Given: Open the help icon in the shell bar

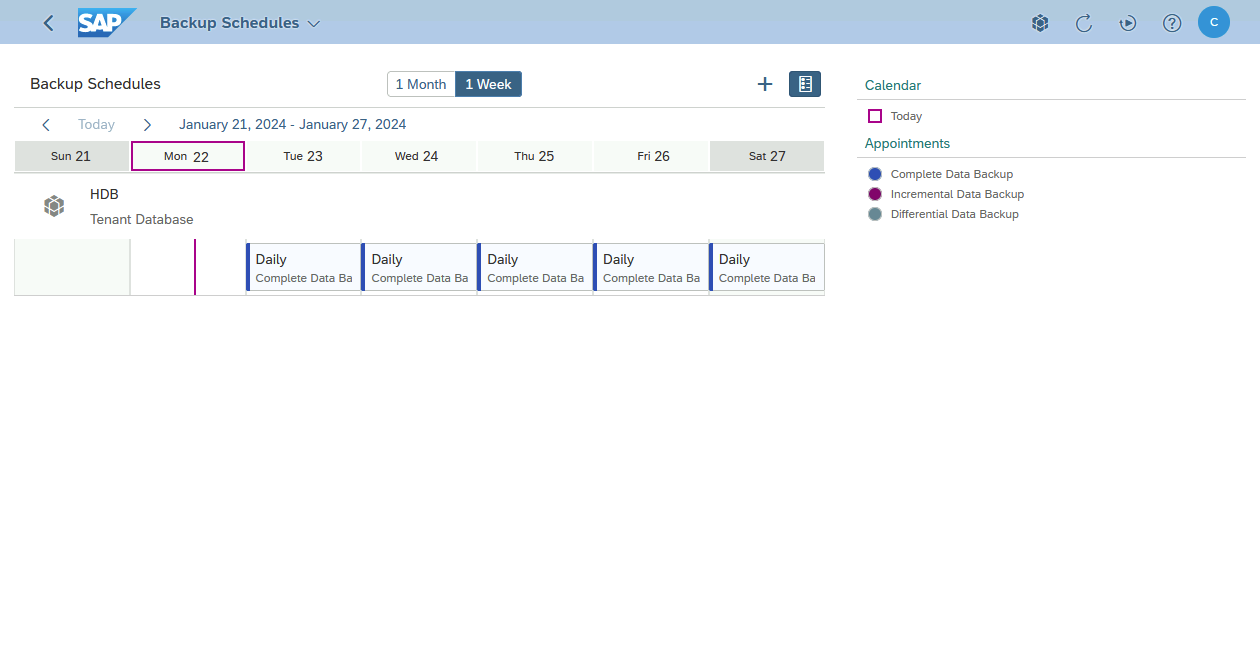Looking at the screenshot, I should coord(1172,21).
